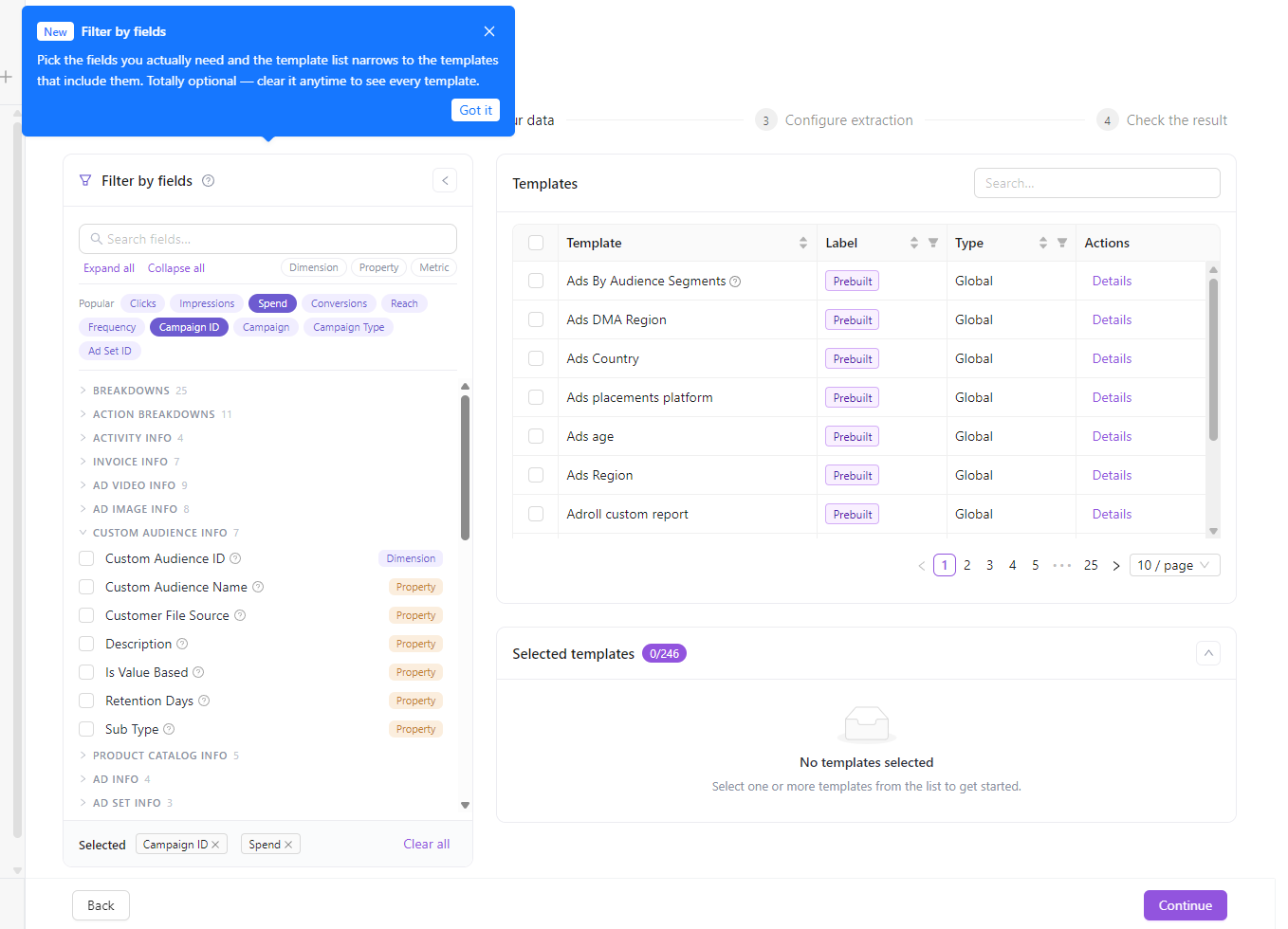Check the Custom Audience ID field

coord(86,558)
